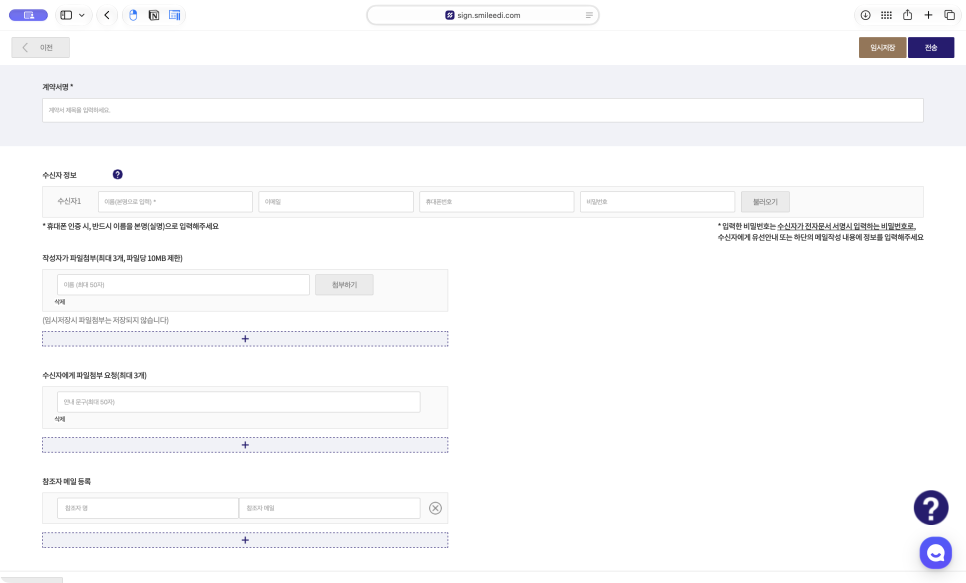966x583 pixels.
Task: Click 삭제 under the 안내 문구 field
Action: (60, 419)
